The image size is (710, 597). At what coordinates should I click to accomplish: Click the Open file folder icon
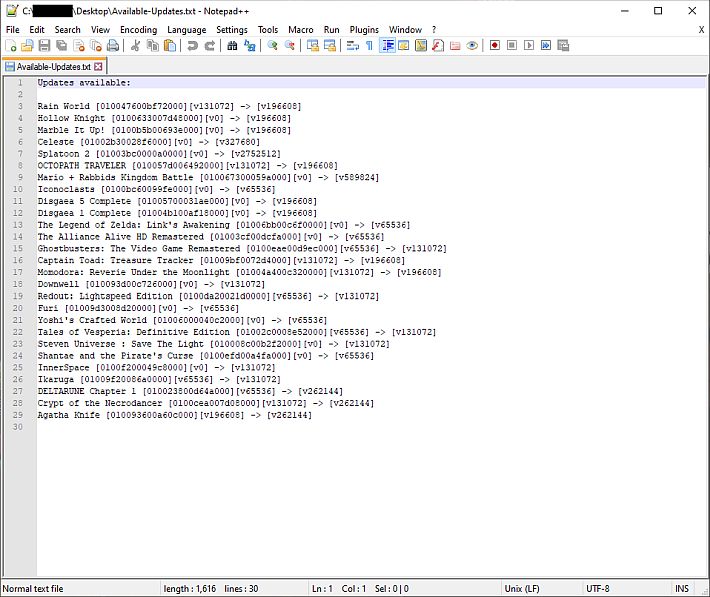tap(28, 46)
